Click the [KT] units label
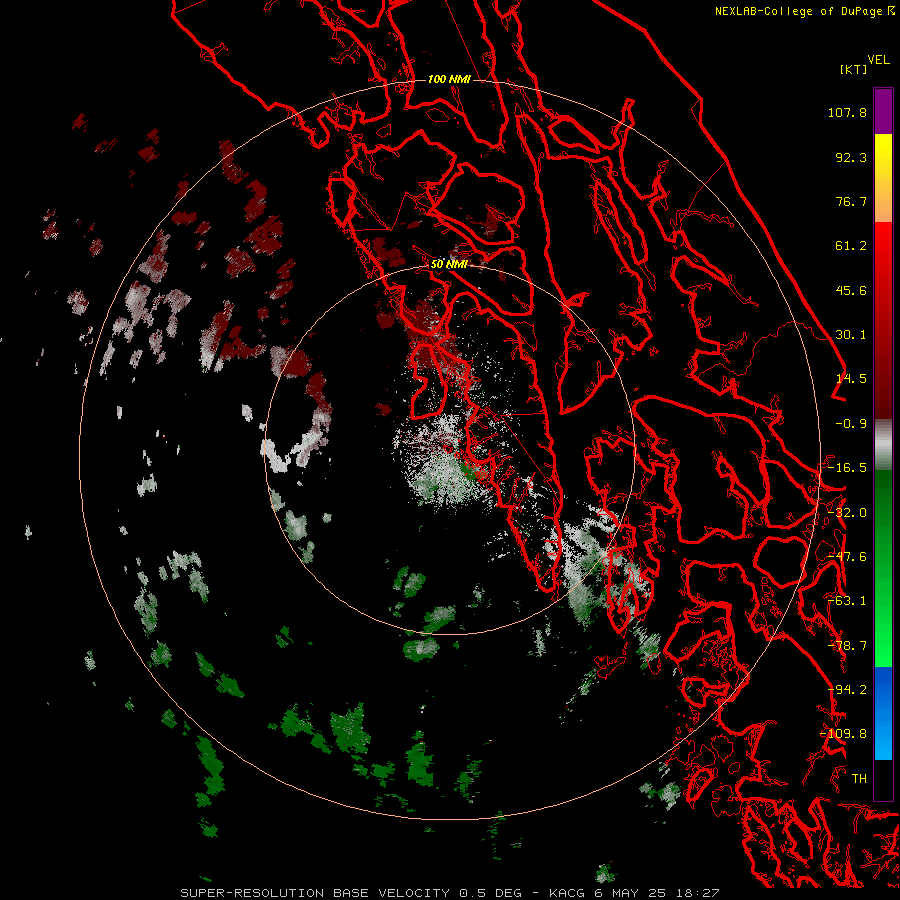Image resolution: width=900 pixels, height=900 pixels. 853,69
